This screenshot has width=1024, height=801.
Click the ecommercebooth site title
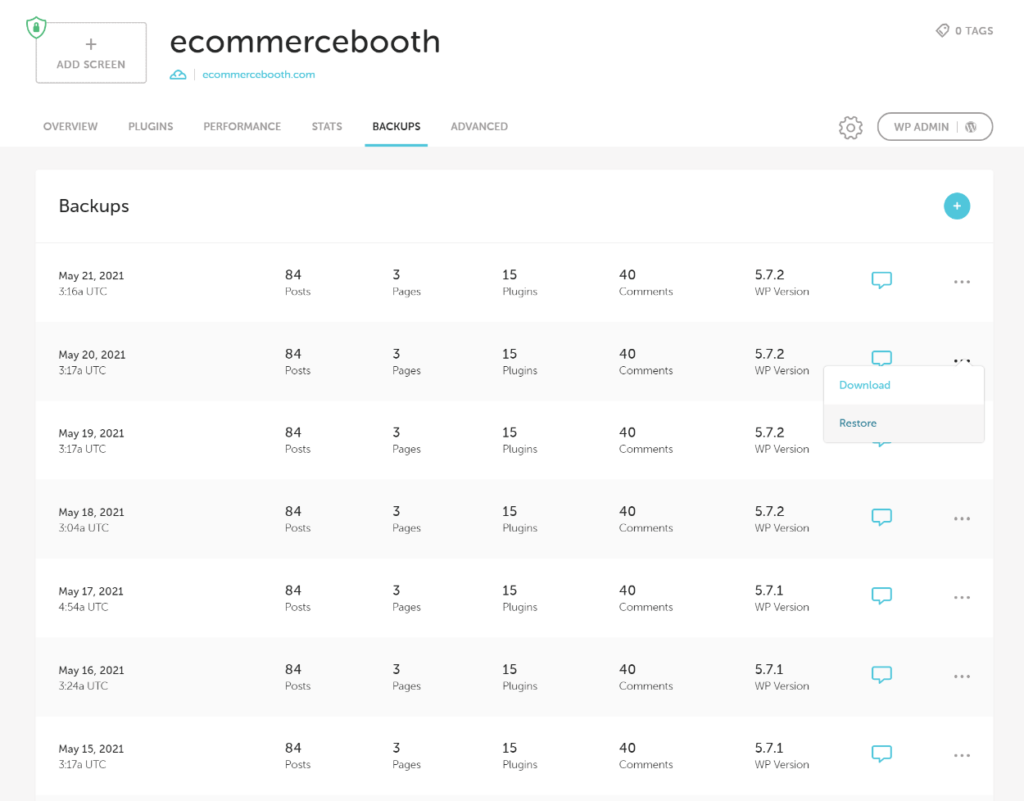click(x=305, y=42)
